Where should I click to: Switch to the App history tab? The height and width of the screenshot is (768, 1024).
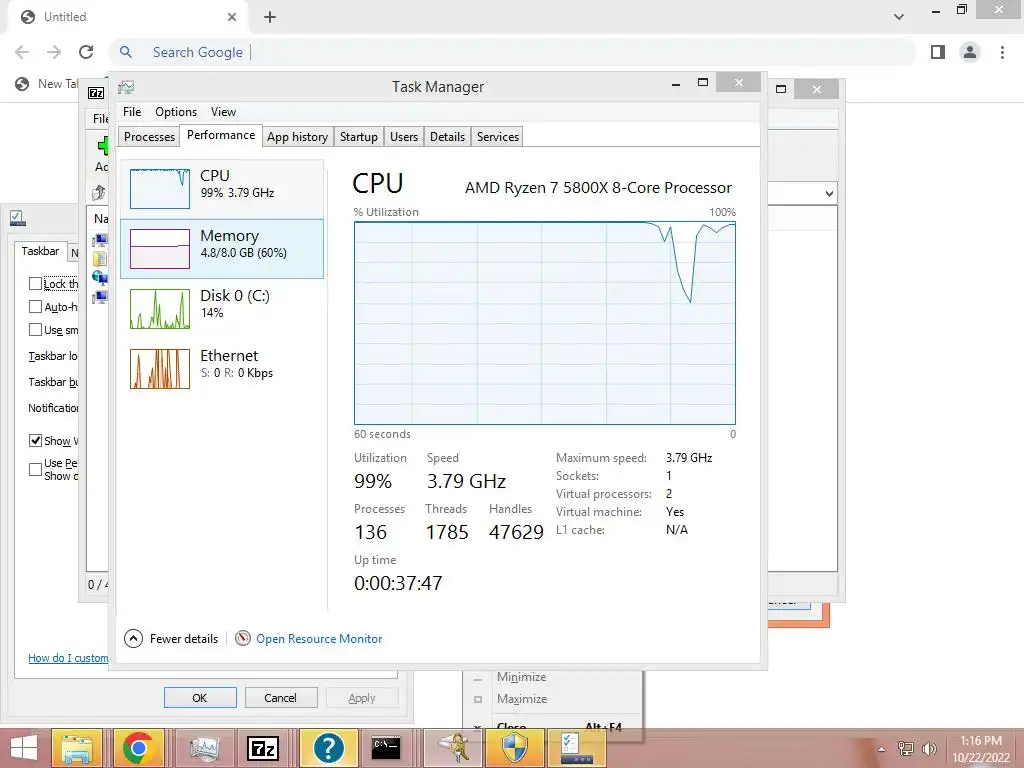[x=297, y=136]
